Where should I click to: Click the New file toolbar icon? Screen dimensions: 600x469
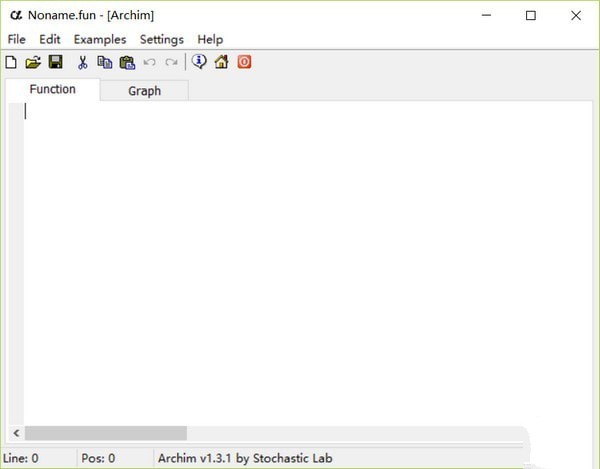pos(11,62)
